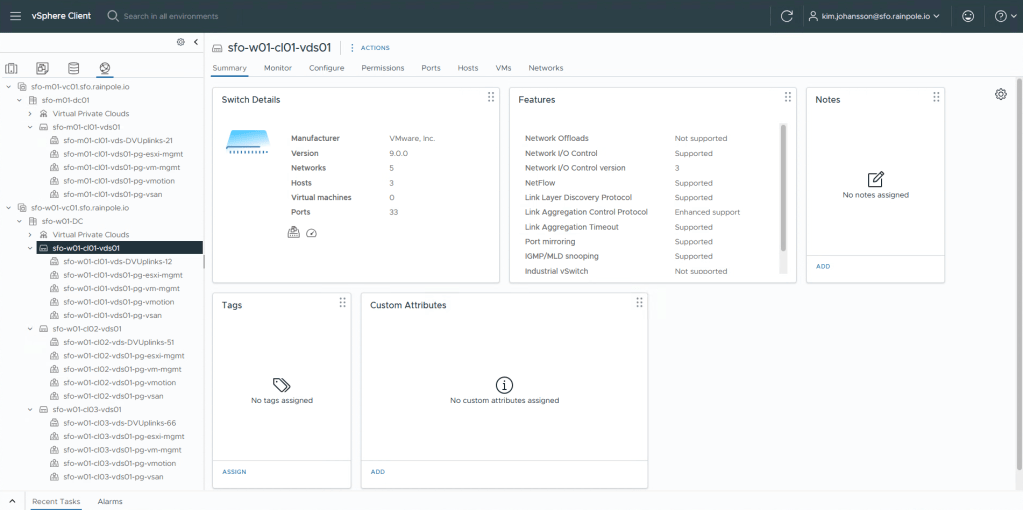Switch to Hosts and Clusters inventory view
Image resolution: width=1023 pixels, height=510 pixels.
click(12, 68)
